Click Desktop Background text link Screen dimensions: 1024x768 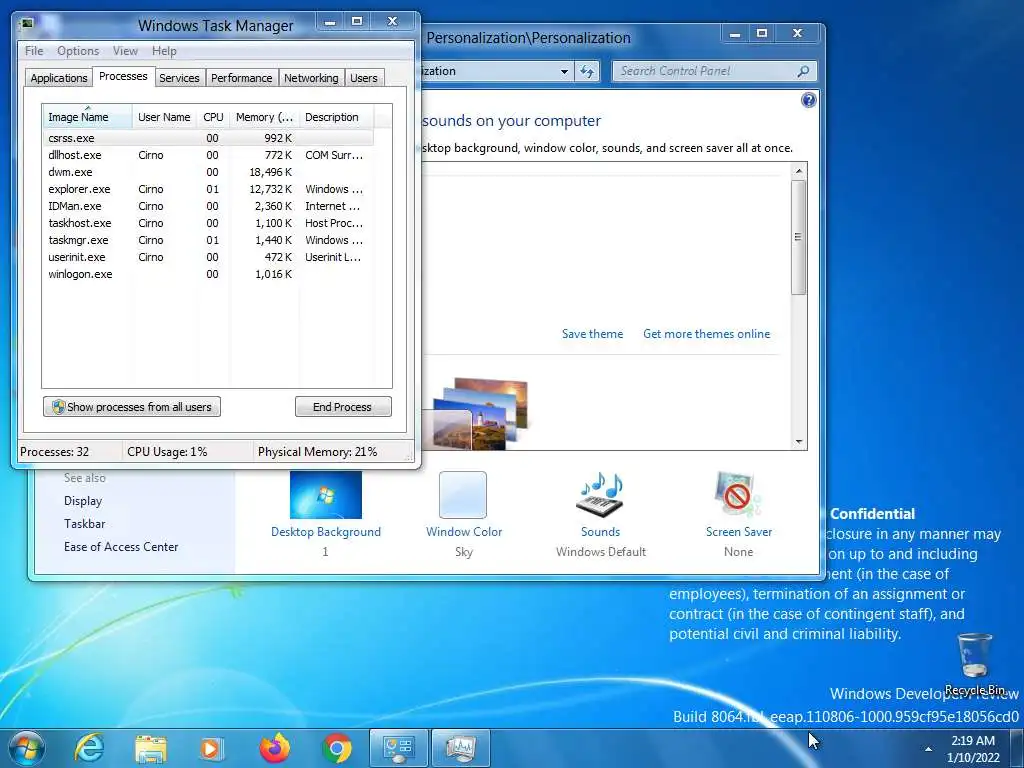coord(326,532)
